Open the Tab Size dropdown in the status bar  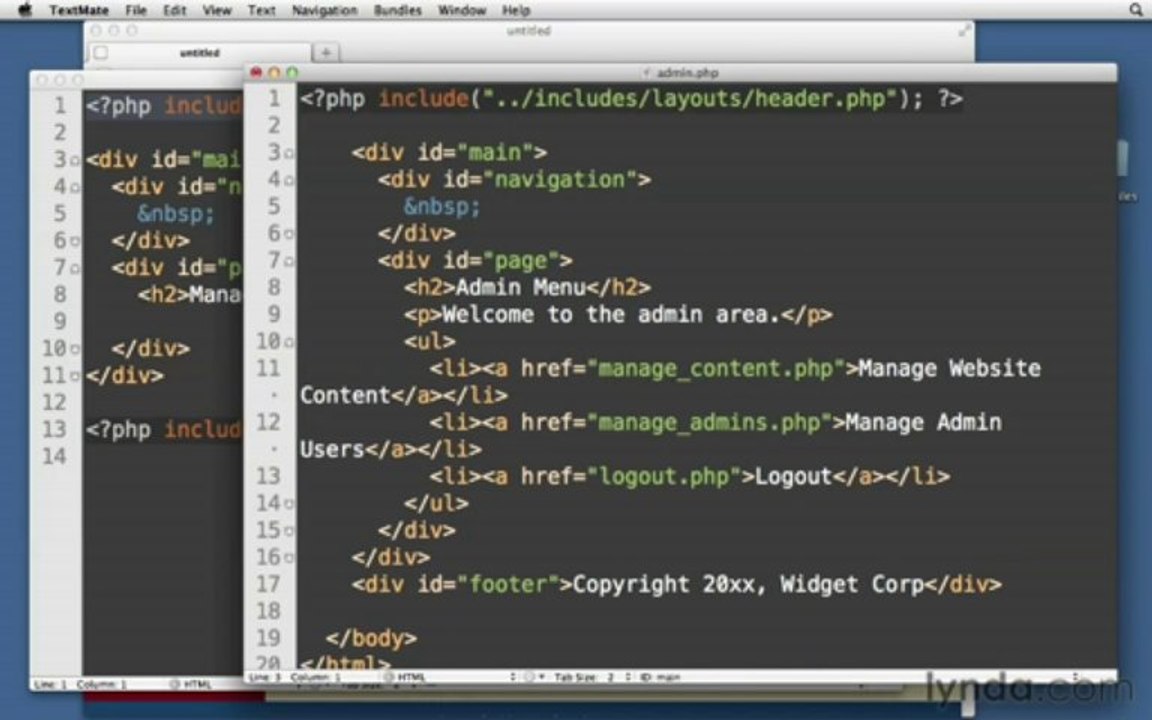tap(591, 677)
